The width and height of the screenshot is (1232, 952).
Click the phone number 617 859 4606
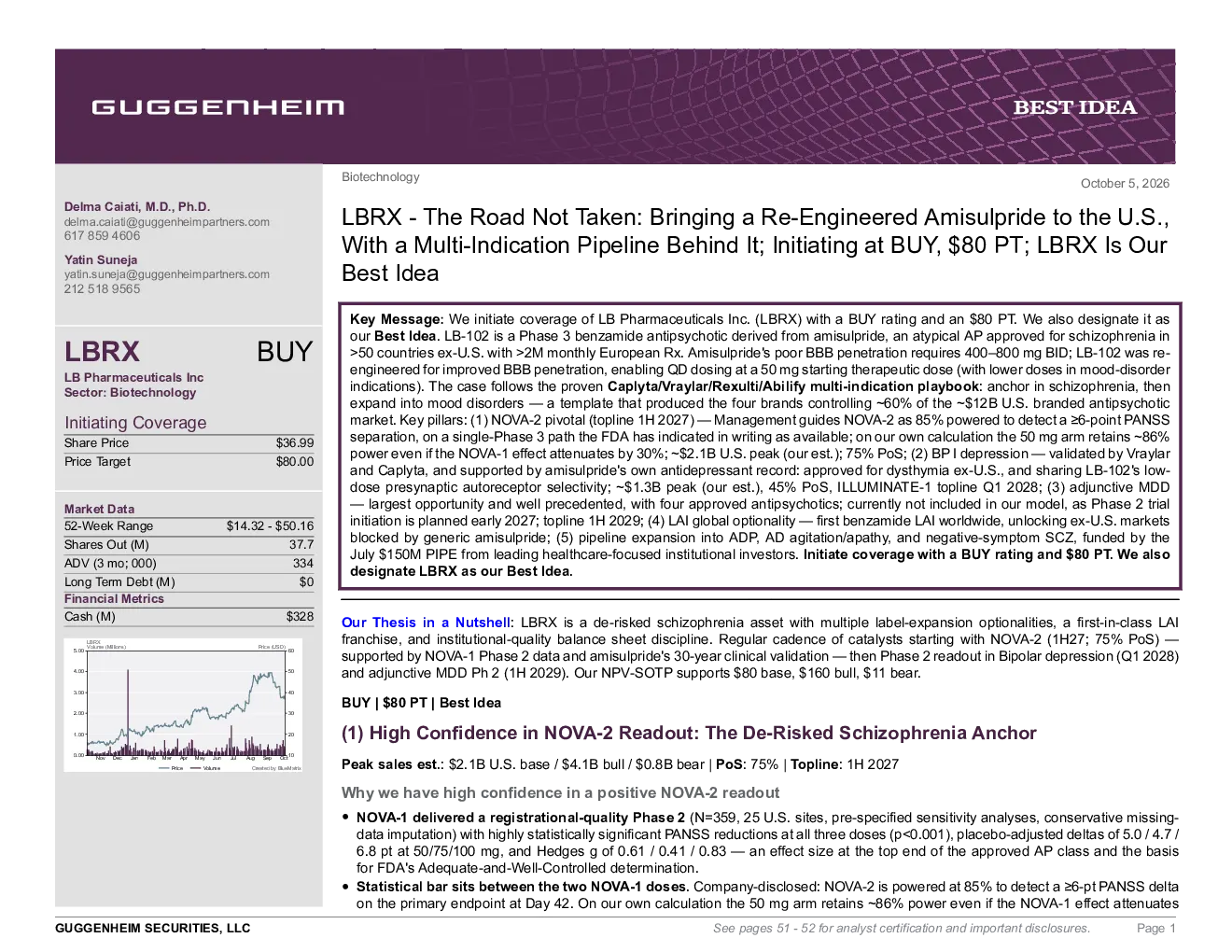102,236
